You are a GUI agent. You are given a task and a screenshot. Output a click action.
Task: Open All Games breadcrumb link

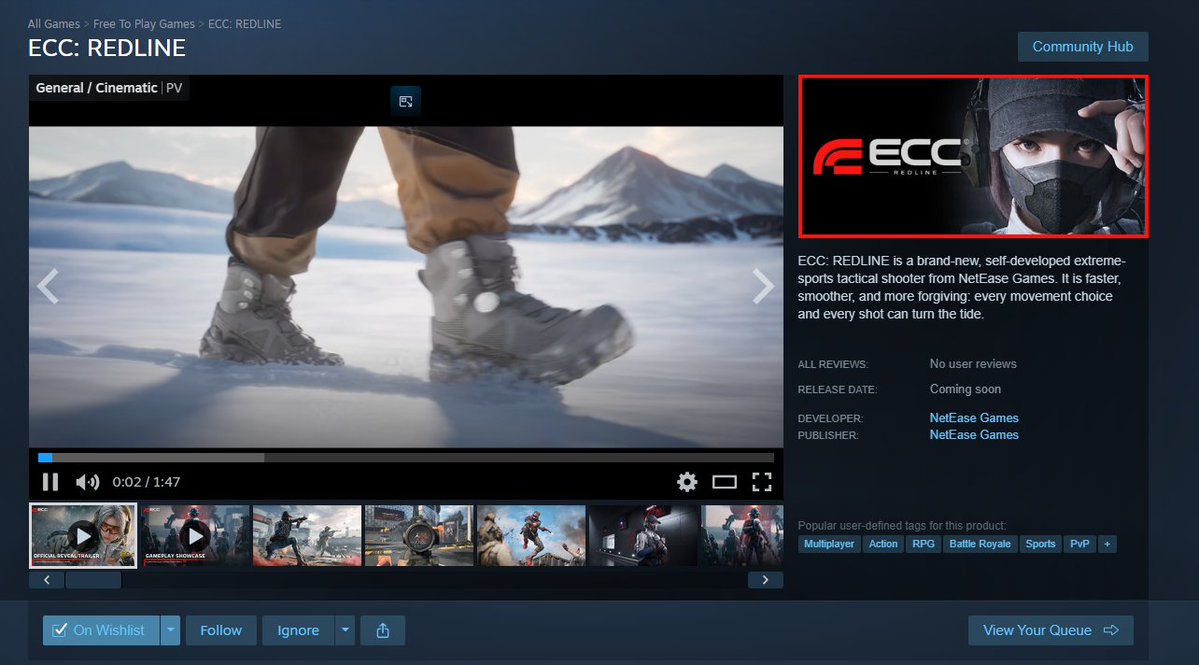(x=54, y=24)
